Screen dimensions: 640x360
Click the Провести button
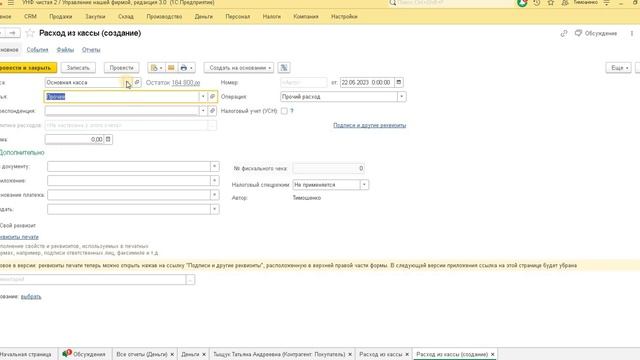coord(121,68)
